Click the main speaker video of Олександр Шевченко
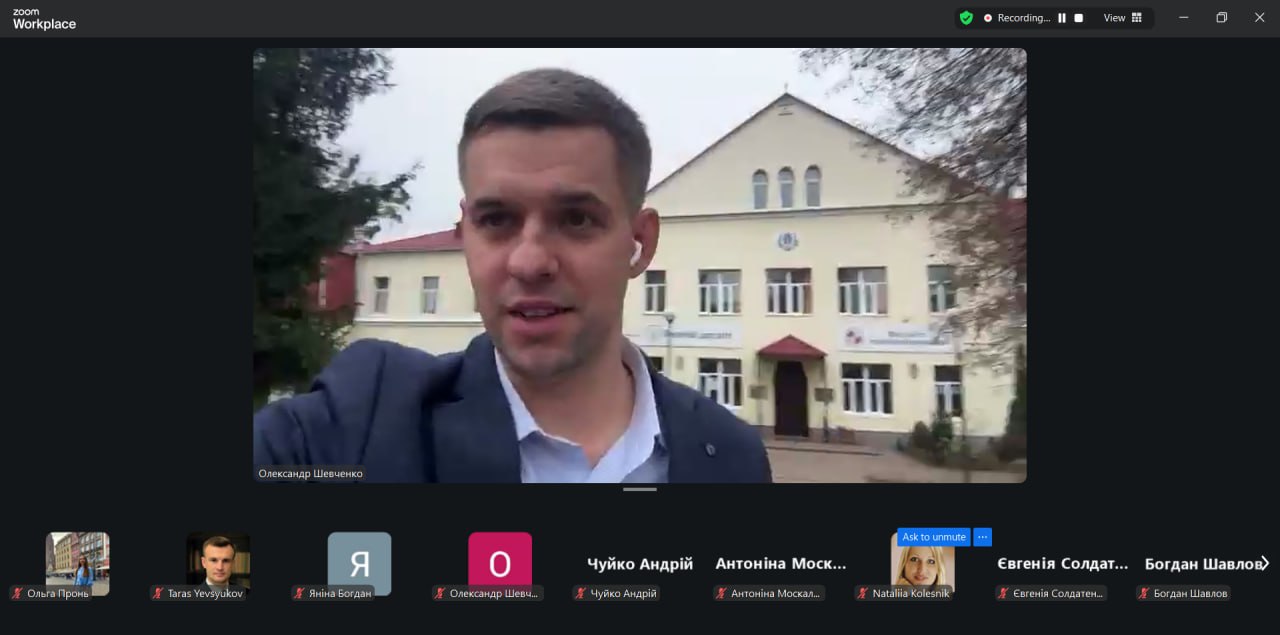 (x=640, y=265)
